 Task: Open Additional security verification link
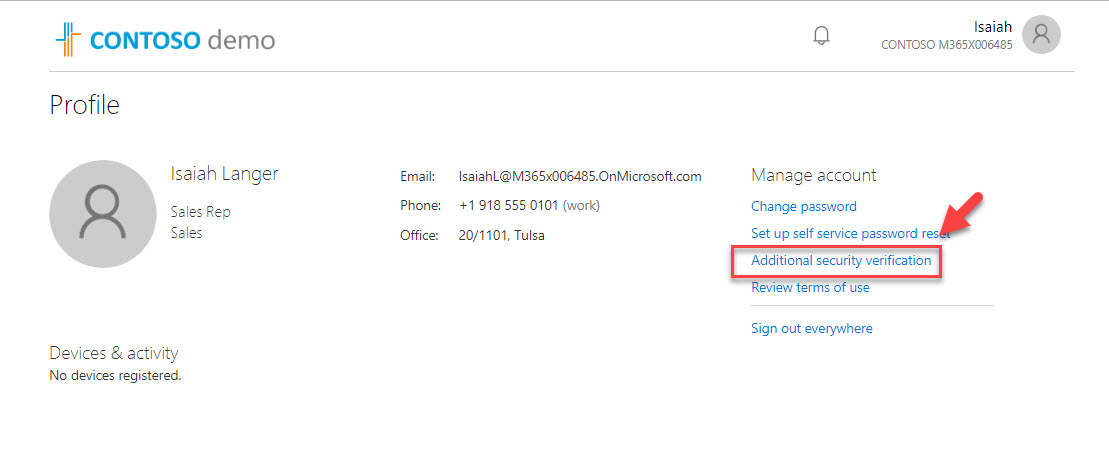point(841,260)
